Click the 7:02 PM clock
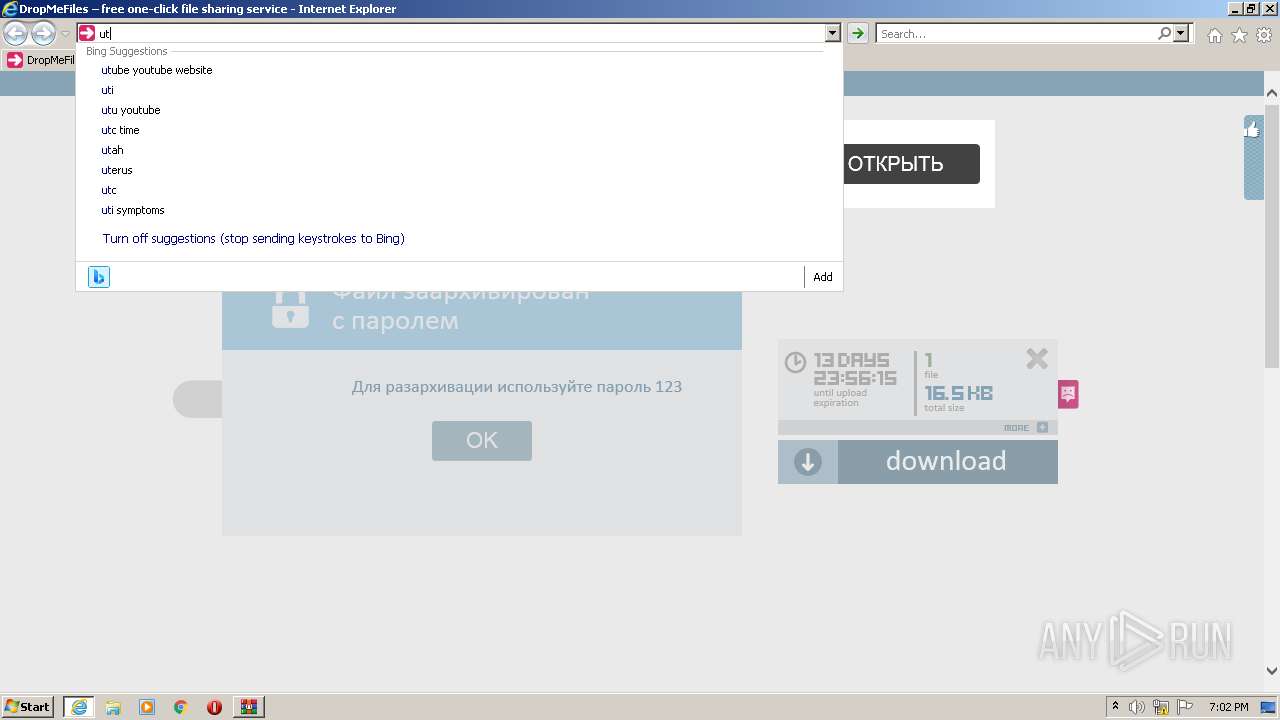 pos(1228,707)
